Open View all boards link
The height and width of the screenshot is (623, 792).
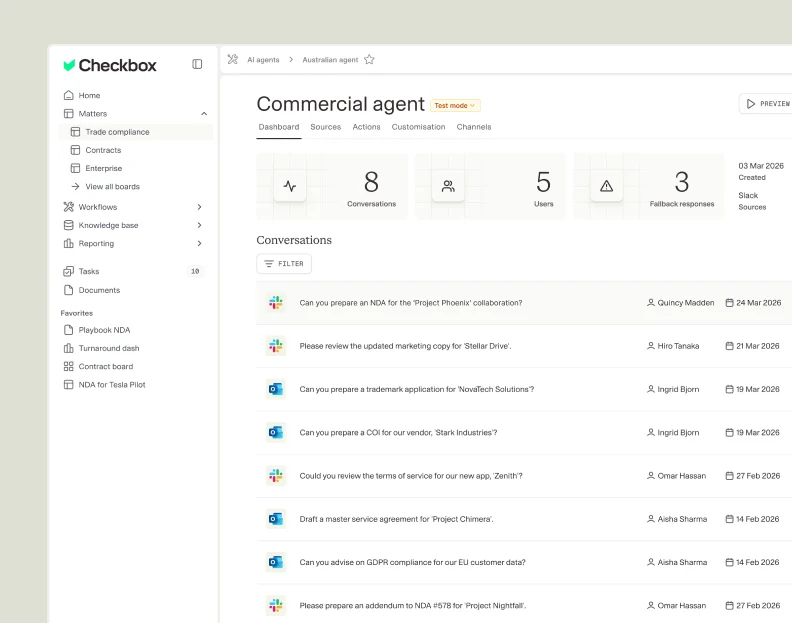(113, 186)
